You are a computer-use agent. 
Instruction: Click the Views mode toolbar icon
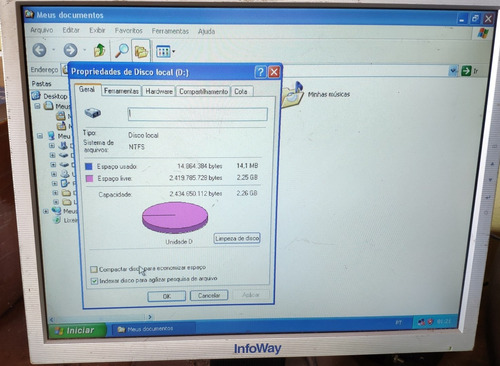[163, 51]
